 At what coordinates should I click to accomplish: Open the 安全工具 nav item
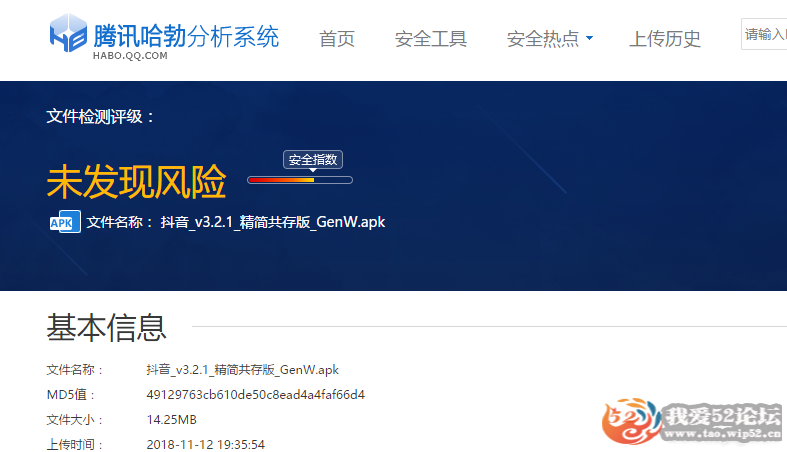[431, 39]
